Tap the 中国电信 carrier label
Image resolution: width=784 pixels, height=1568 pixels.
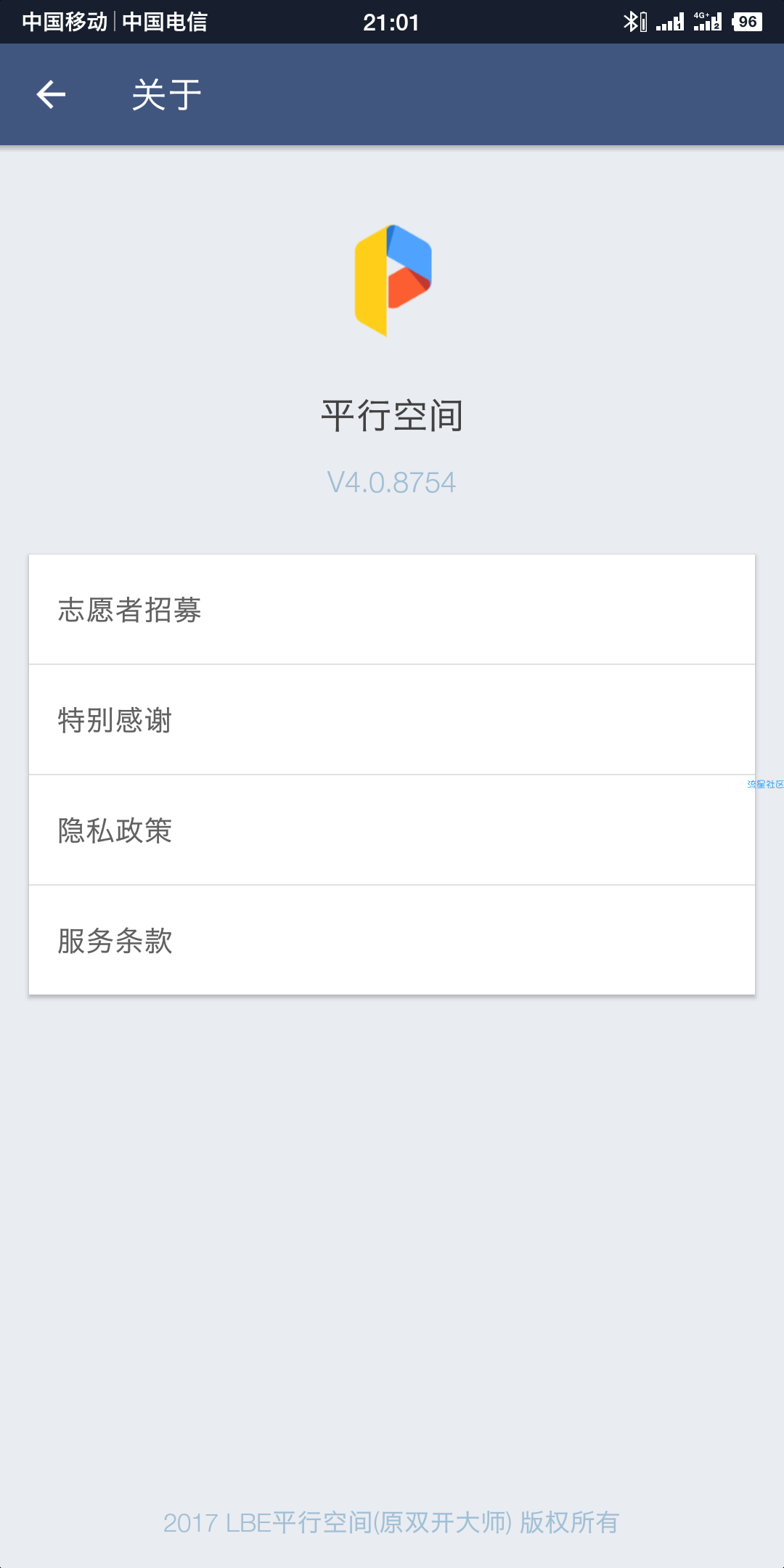click(x=165, y=22)
